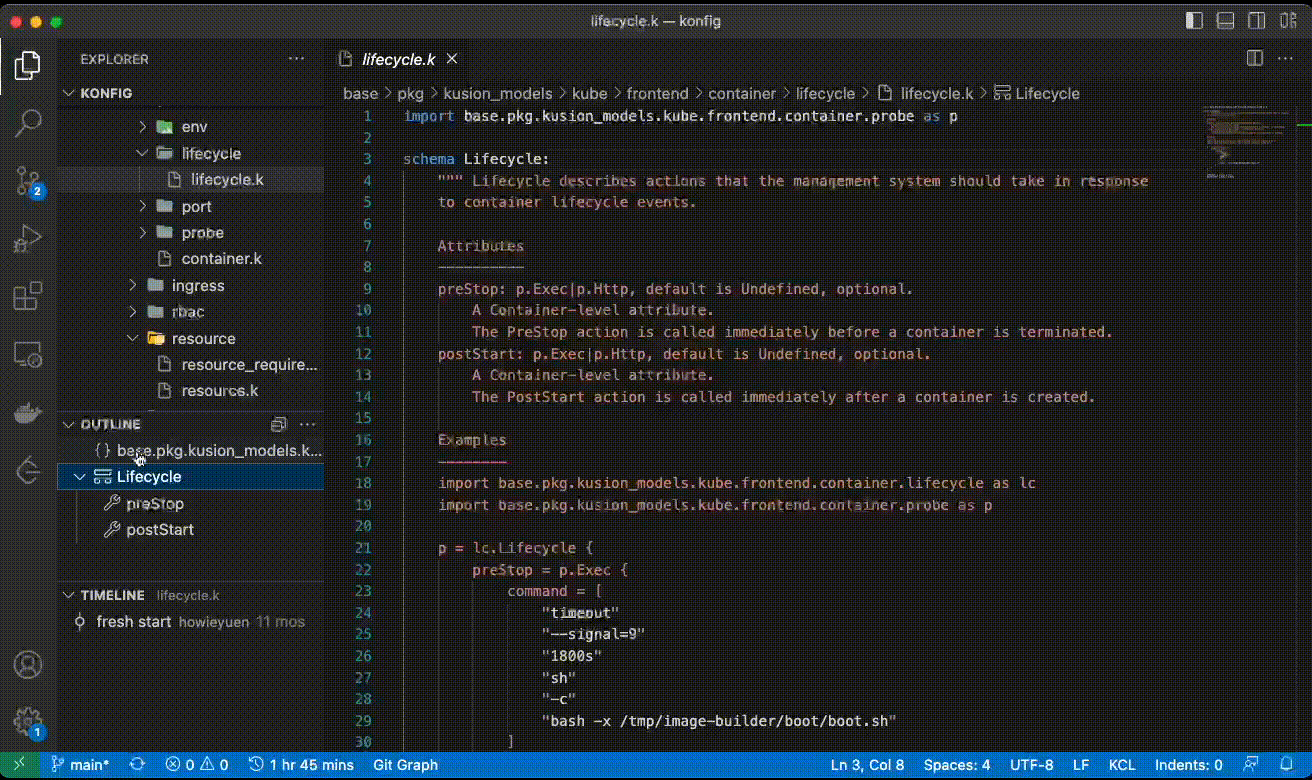The image size is (1312, 780).
Task: Collapse Lifecycle in the Outline panel
Action: point(80,477)
